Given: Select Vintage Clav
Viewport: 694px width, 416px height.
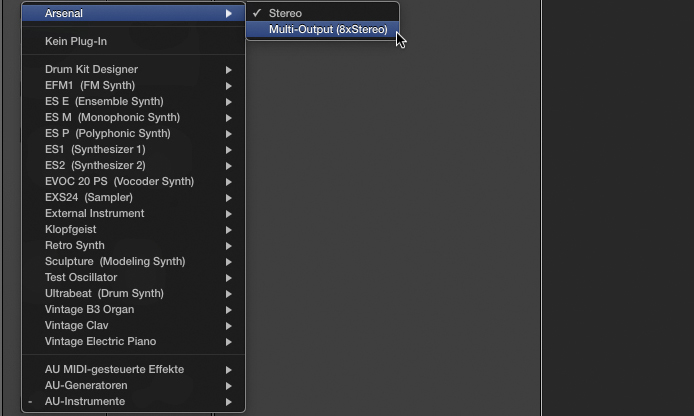Looking at the screenshot, I should (x=133, y=325).
